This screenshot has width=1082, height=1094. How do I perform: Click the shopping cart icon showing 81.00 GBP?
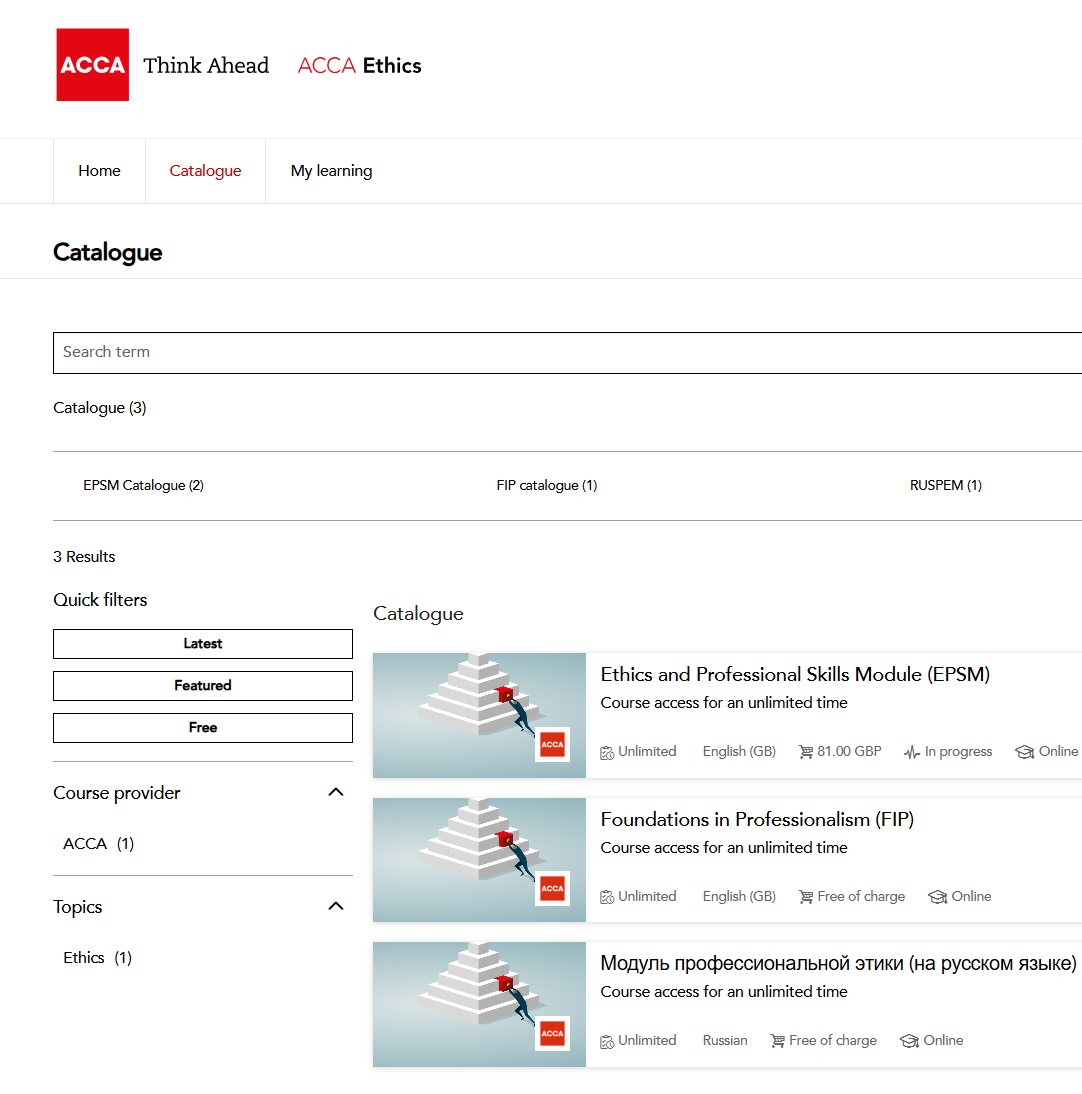point(806,751)
